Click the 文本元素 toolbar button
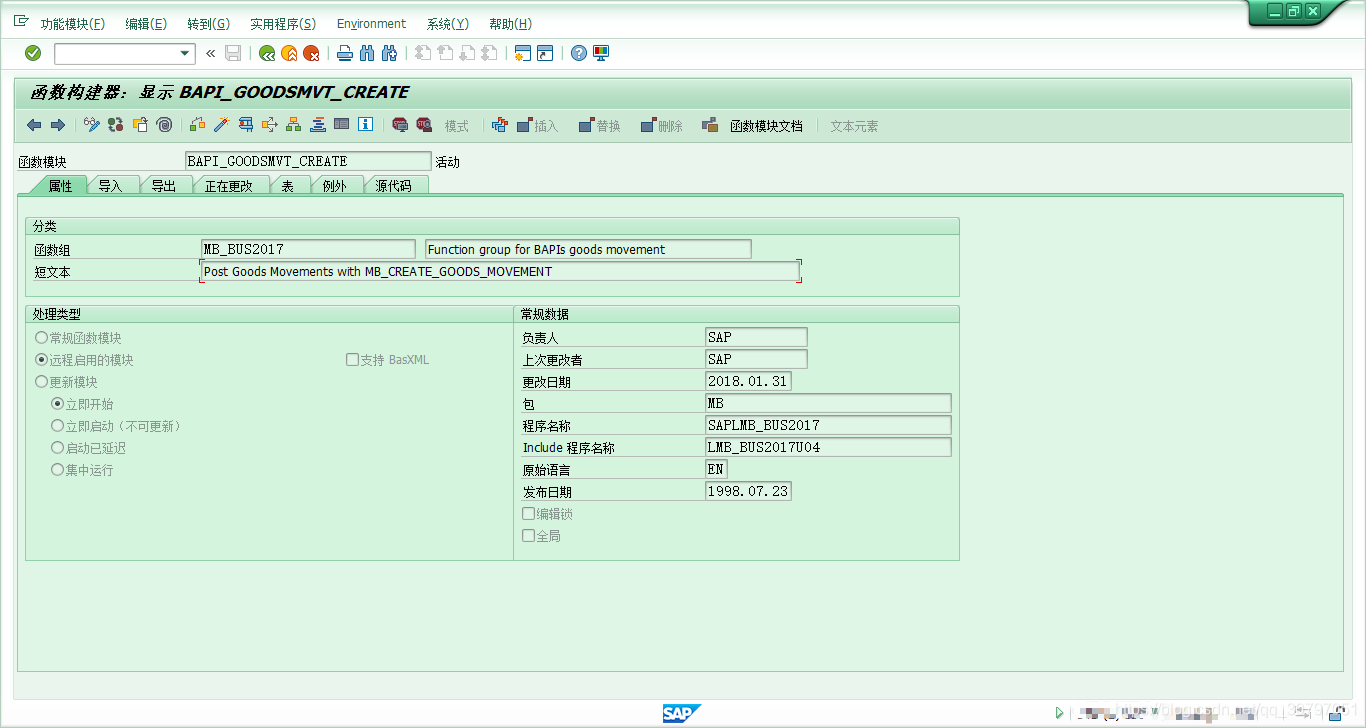The image size is (1366, 728). [854, 126]
